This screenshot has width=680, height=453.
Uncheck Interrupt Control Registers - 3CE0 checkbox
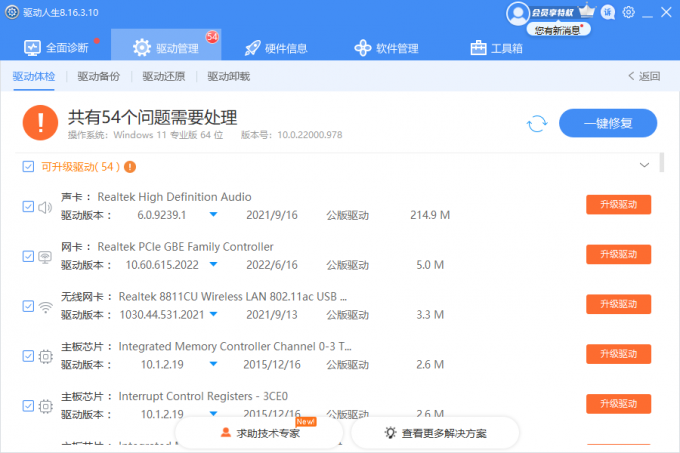(x=28, y=406)
